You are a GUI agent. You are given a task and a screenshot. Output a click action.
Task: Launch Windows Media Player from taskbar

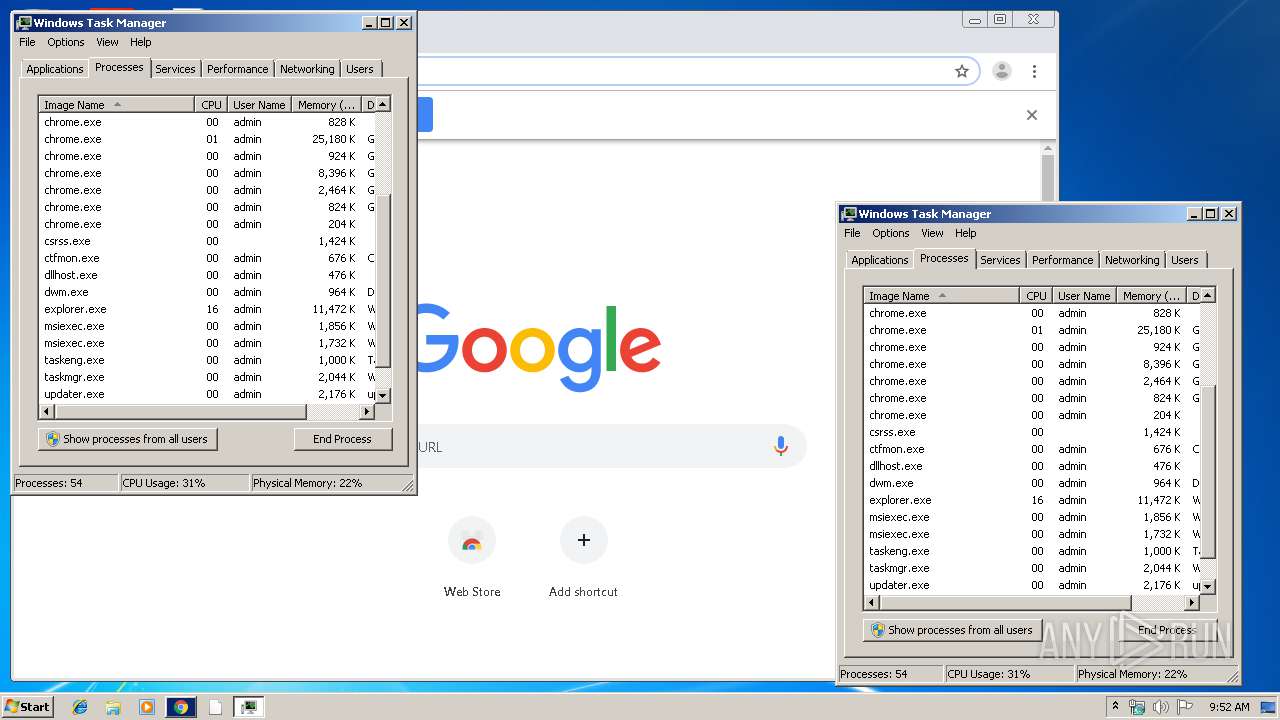pos(147,707)
